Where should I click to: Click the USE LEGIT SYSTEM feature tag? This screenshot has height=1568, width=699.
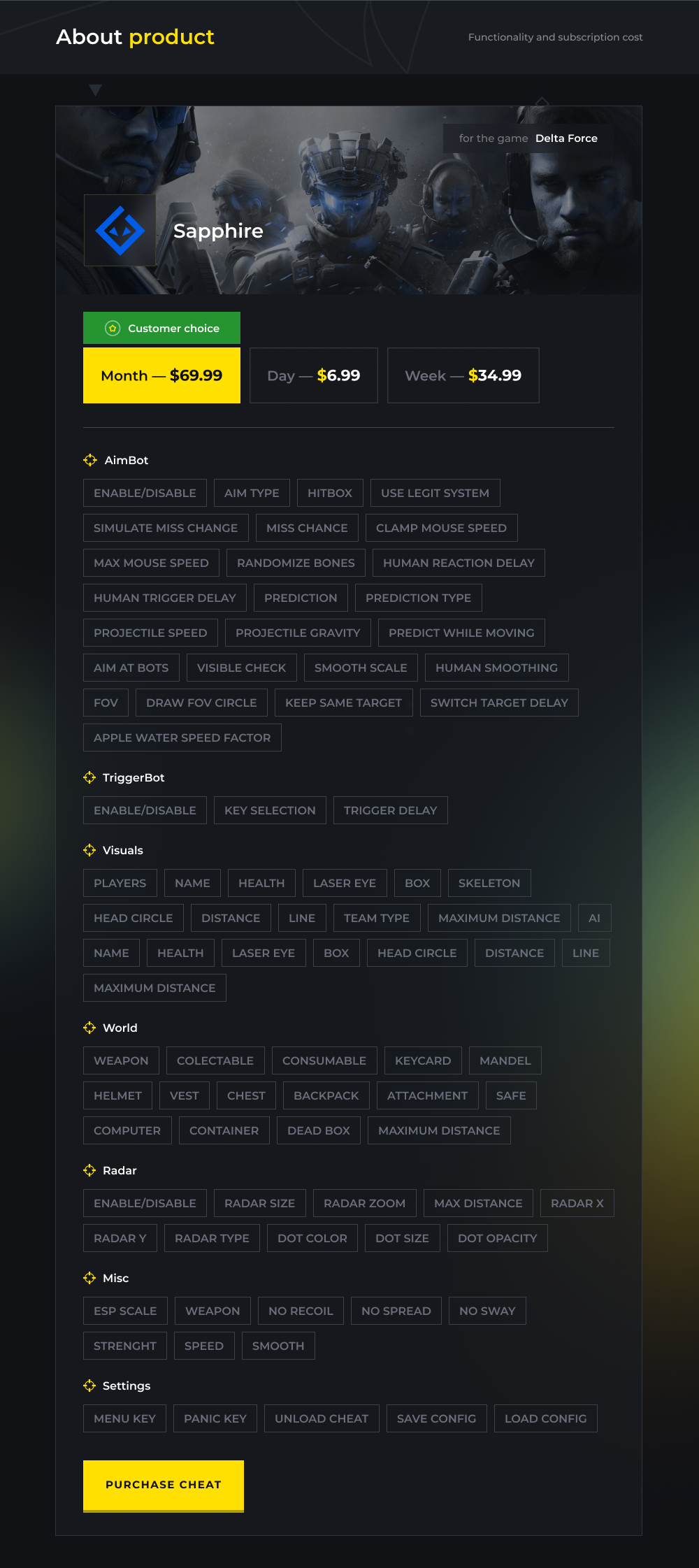pyautogui.click(x=435, y=493)
